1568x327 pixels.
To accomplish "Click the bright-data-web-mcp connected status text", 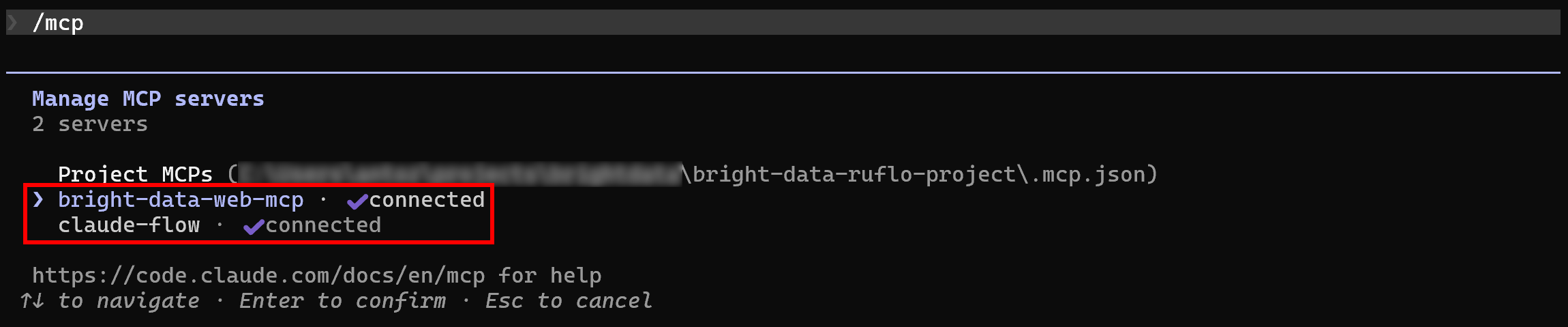I will pos(427,200).
